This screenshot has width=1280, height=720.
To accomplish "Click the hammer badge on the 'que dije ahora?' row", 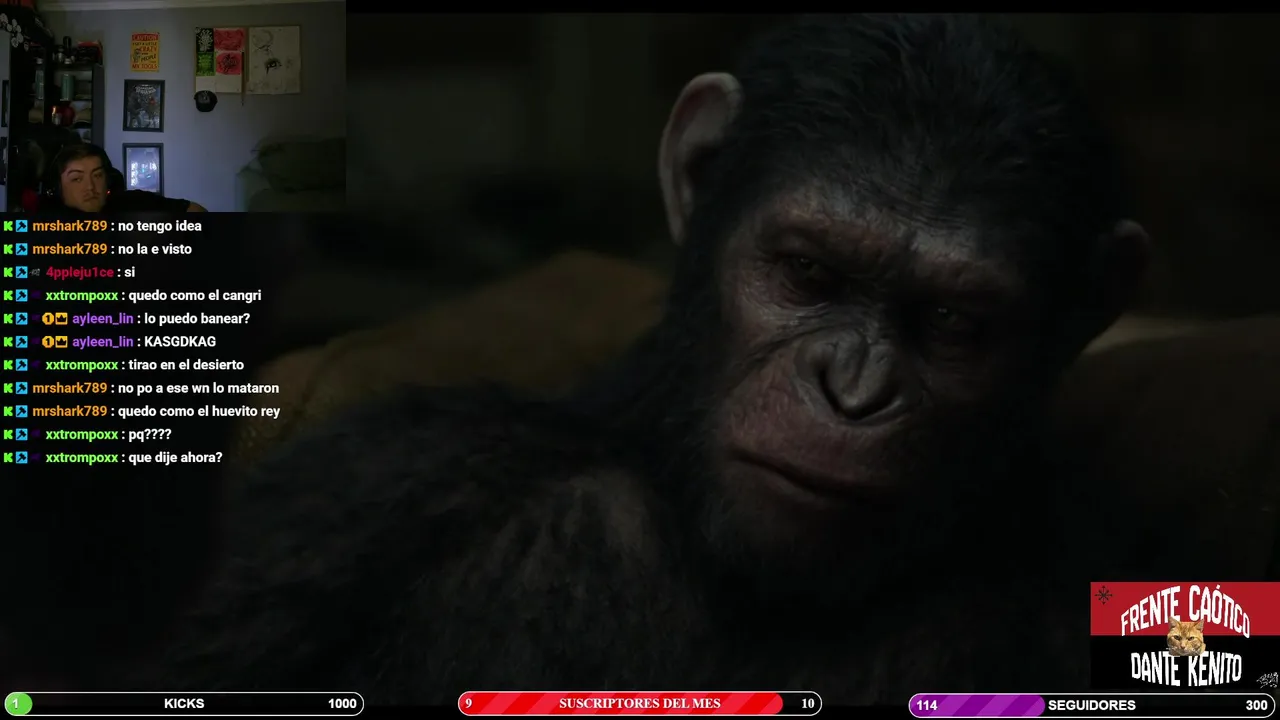I will coord(21,457).
